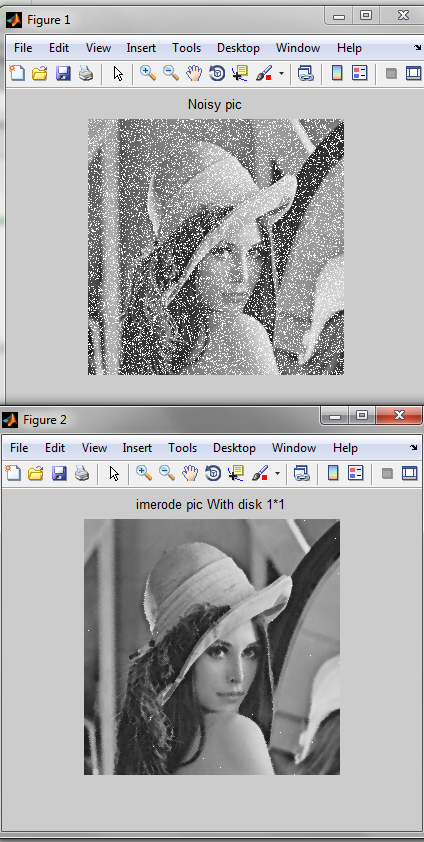Viewport: 424px width, 842px height.
Task: Show Plot Tools and dock Figure 1
Action: (413, 73)
